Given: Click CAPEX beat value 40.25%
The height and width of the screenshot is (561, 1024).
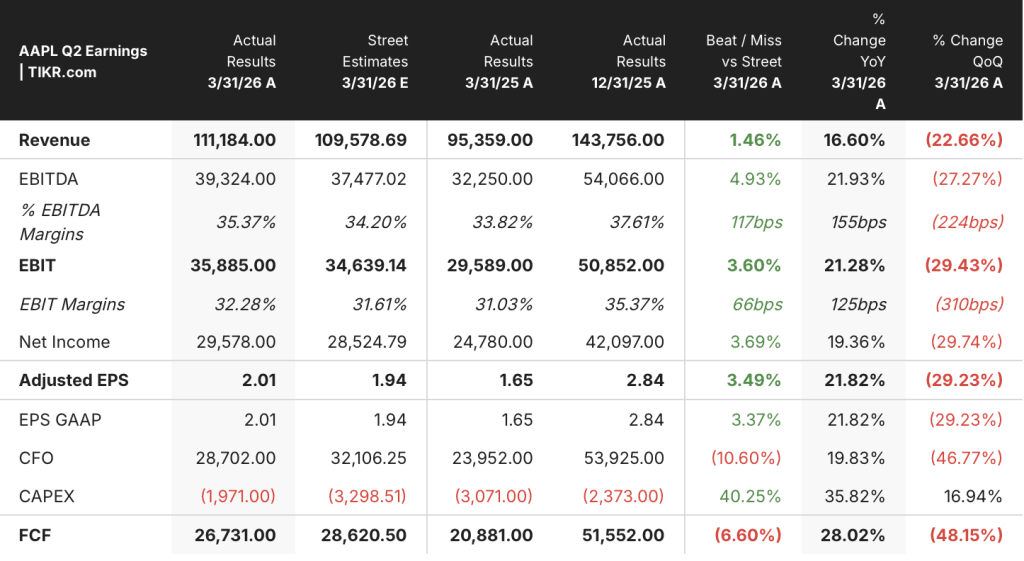Looking at the screenshot, I should tap(750, 497).
